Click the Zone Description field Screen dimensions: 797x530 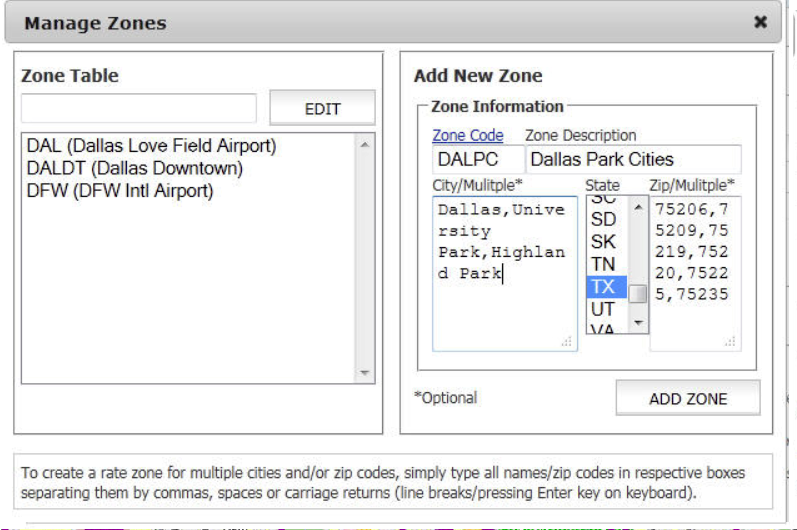[633, 160]
